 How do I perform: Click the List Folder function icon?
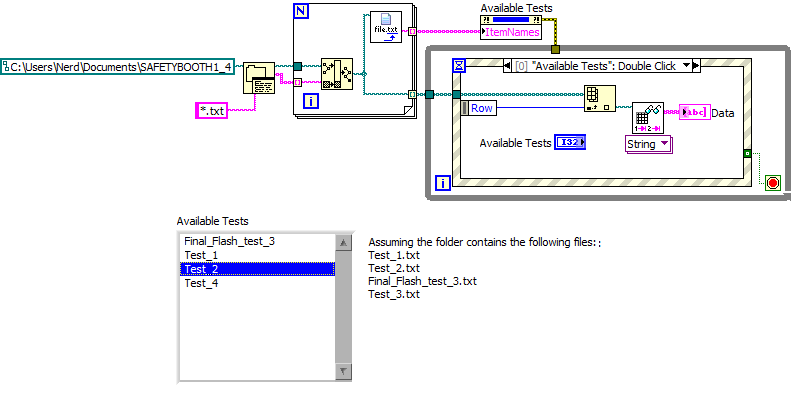[259, 78]
